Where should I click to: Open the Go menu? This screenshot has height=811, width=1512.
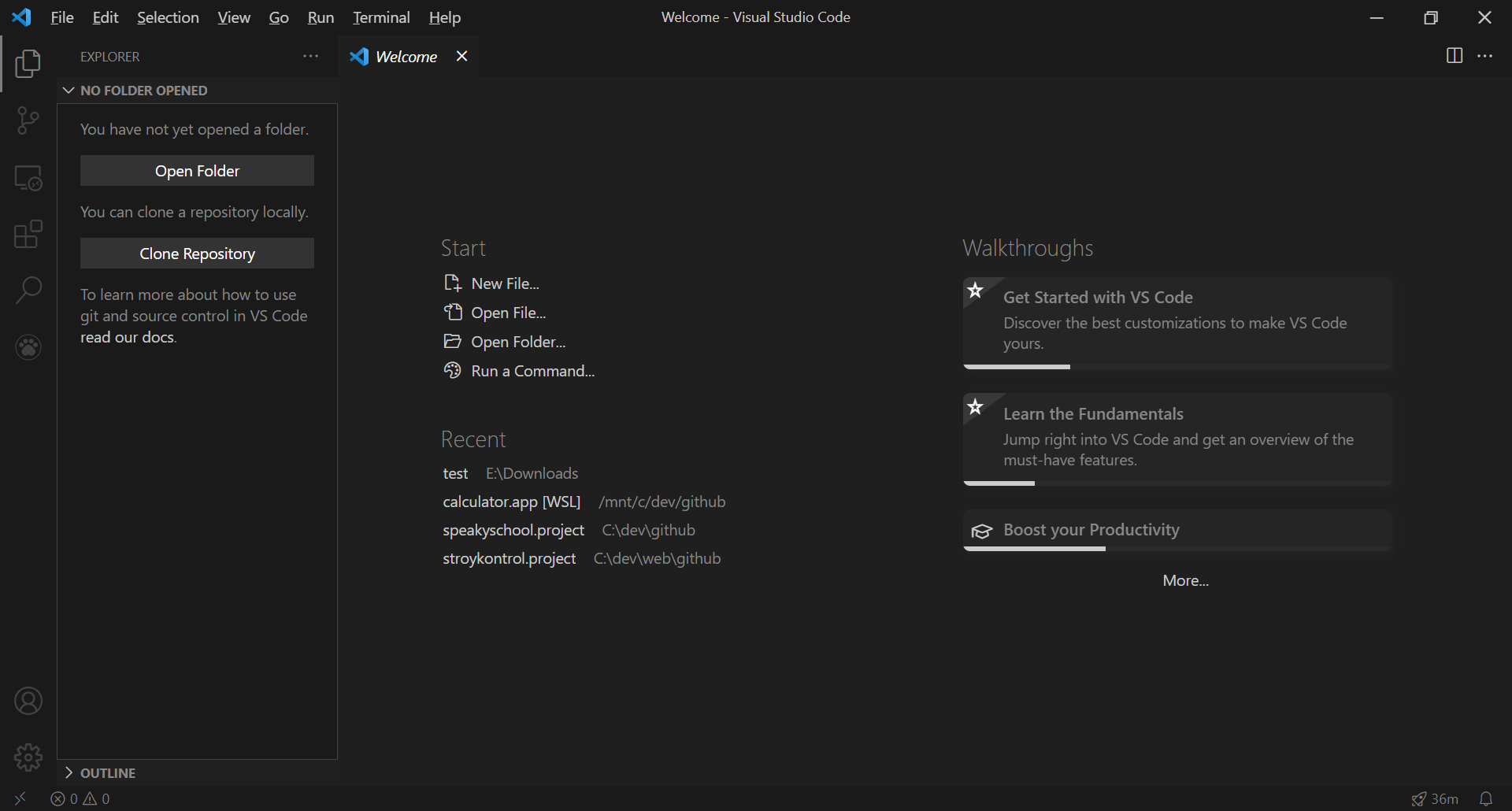point(279,17)
